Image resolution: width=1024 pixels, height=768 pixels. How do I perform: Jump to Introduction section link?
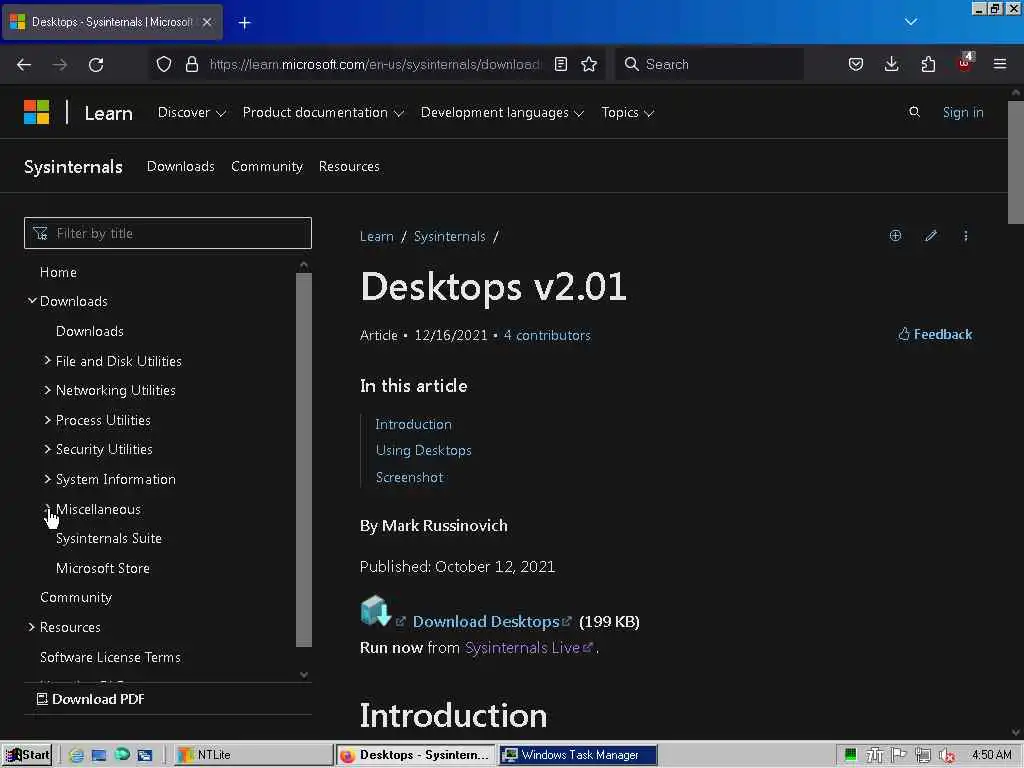point(413,424)
